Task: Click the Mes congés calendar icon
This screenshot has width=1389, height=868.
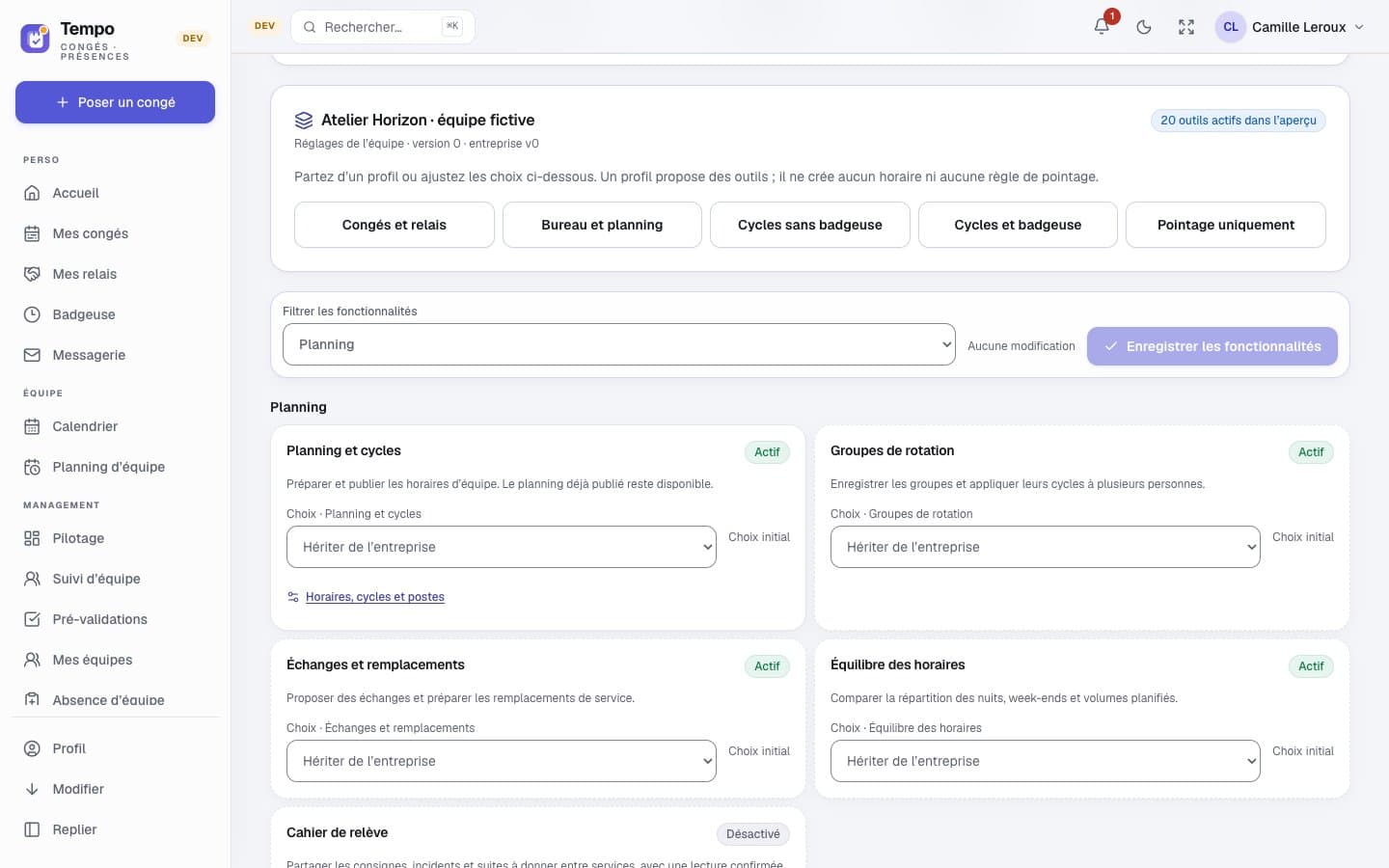Action: pos(32,233)
